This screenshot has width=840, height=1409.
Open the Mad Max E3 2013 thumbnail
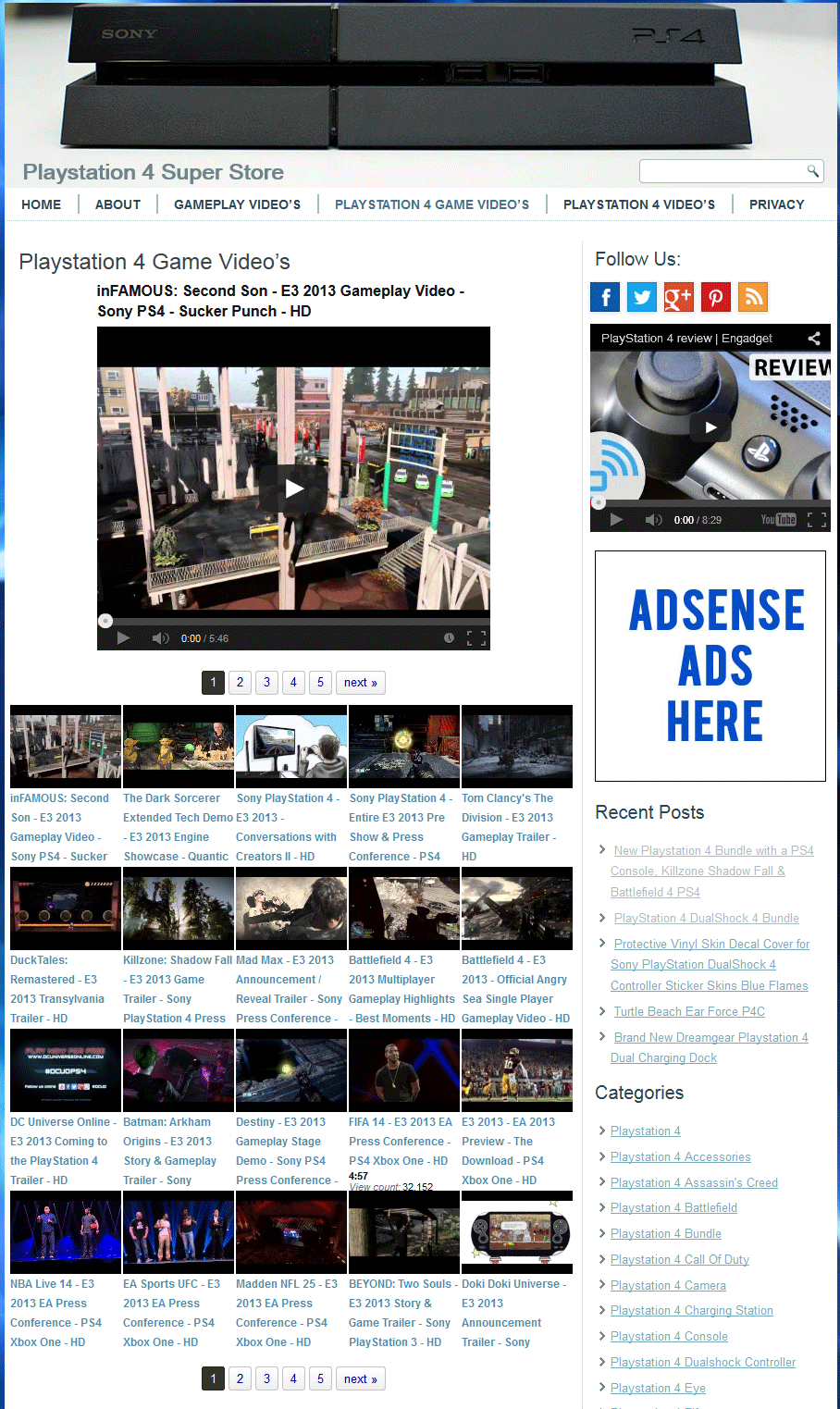291,908
